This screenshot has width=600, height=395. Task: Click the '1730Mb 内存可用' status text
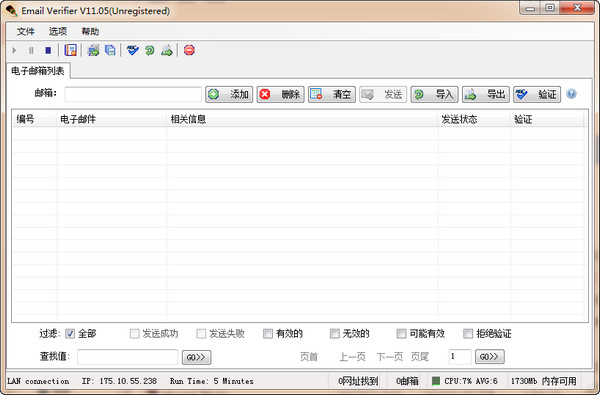pos(543,381)
